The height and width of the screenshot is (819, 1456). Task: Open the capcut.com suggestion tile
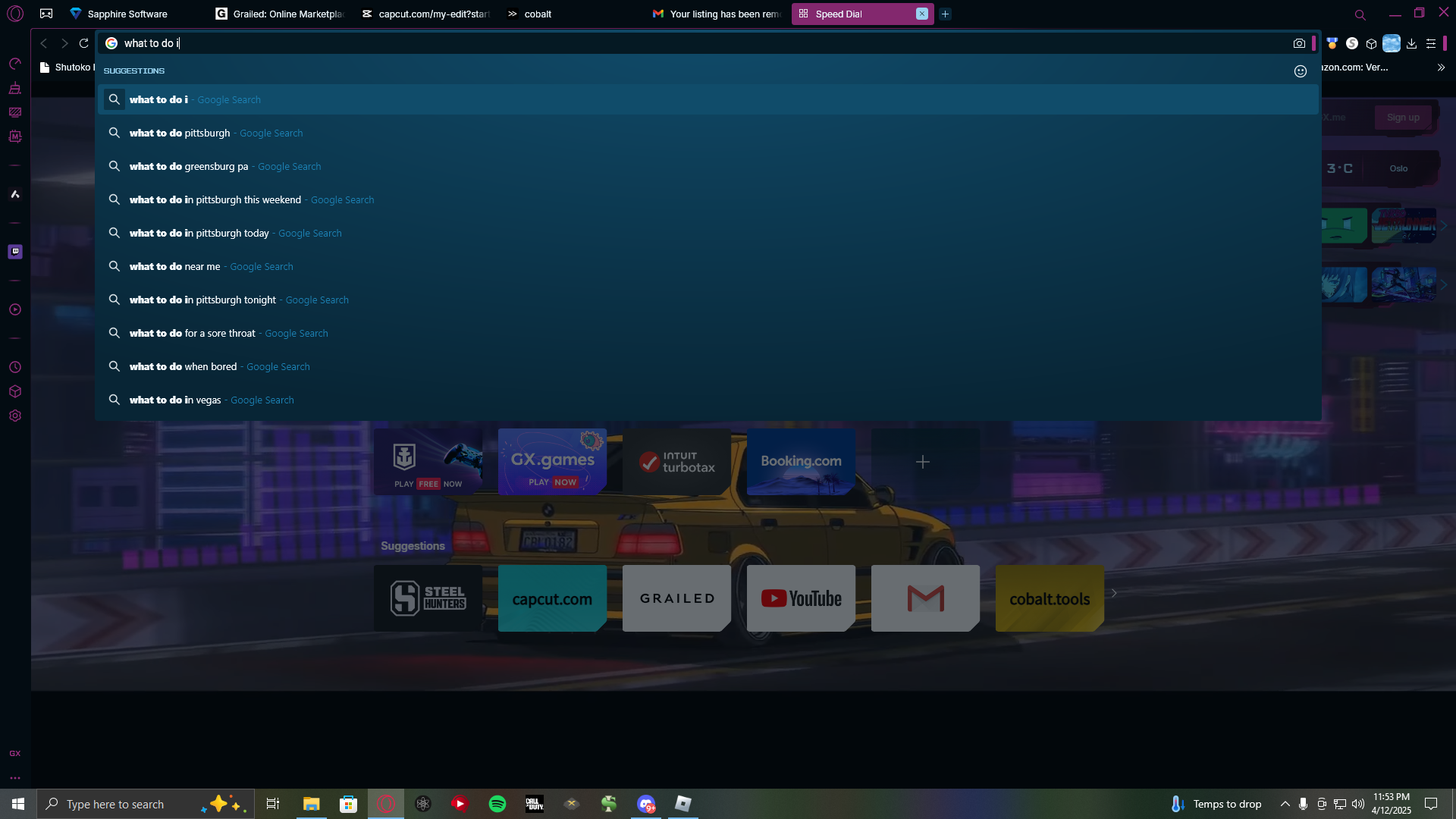[x=552, y=598]
